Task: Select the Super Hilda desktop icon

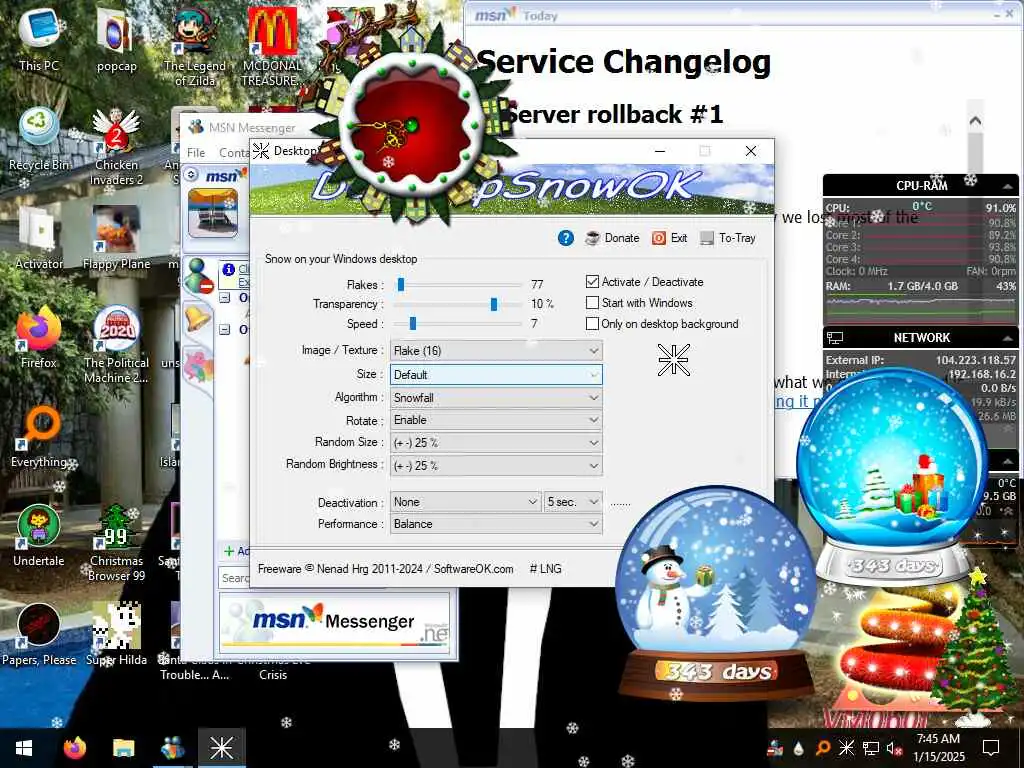Action: pyautogui.click(x=116, y=636)
